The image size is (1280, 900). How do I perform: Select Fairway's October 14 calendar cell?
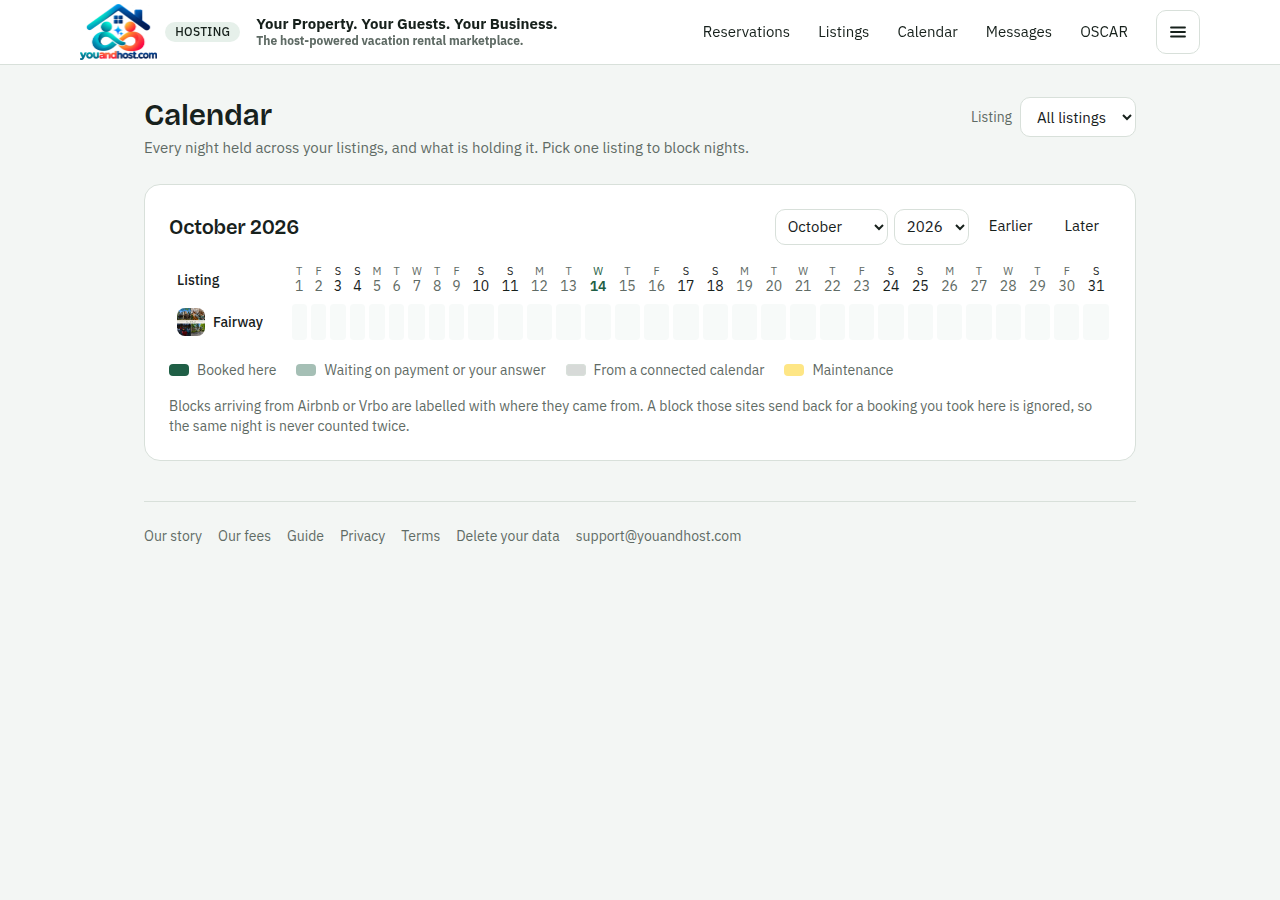598,322
